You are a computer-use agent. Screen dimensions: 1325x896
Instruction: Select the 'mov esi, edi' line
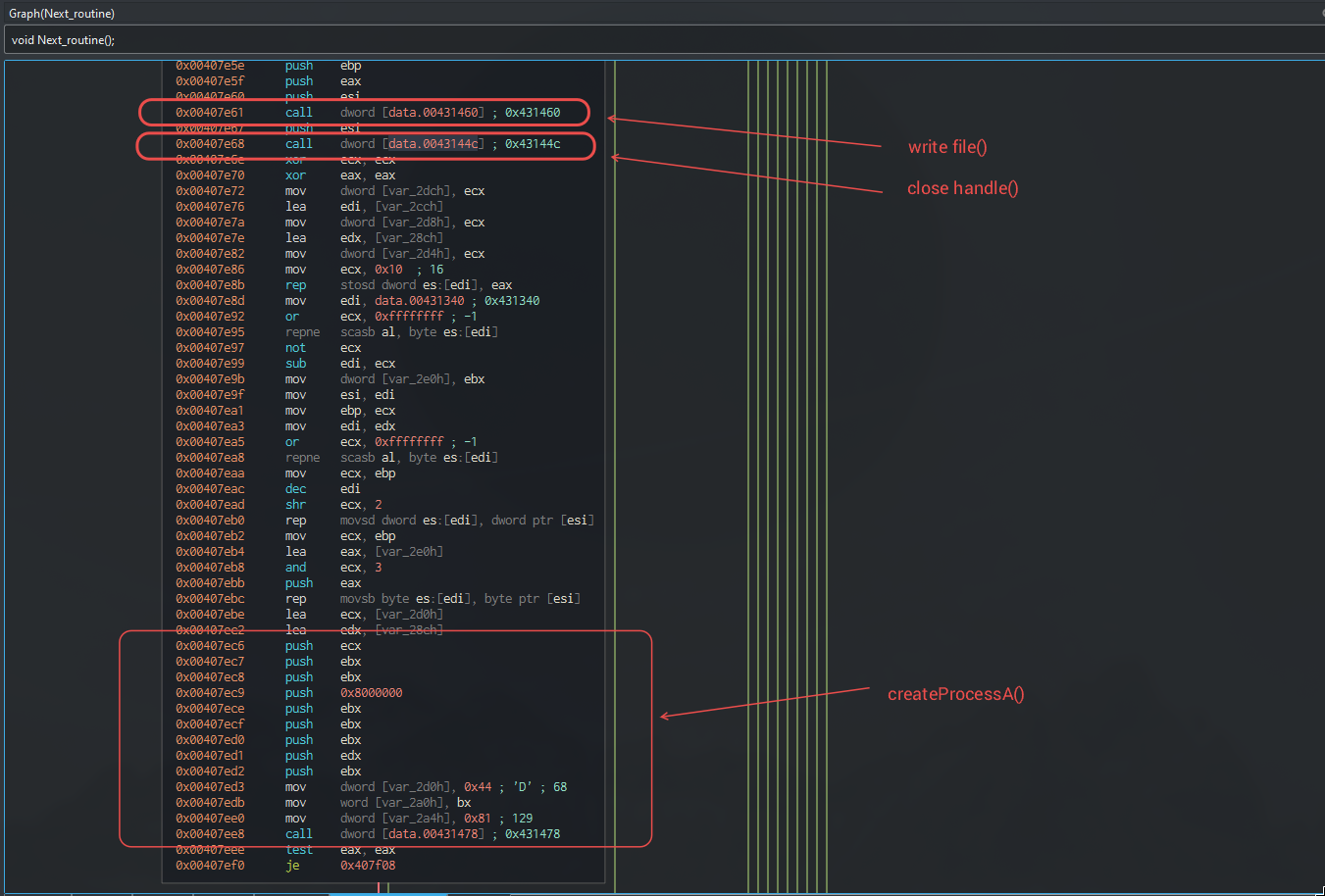click(x=285, y=395)
